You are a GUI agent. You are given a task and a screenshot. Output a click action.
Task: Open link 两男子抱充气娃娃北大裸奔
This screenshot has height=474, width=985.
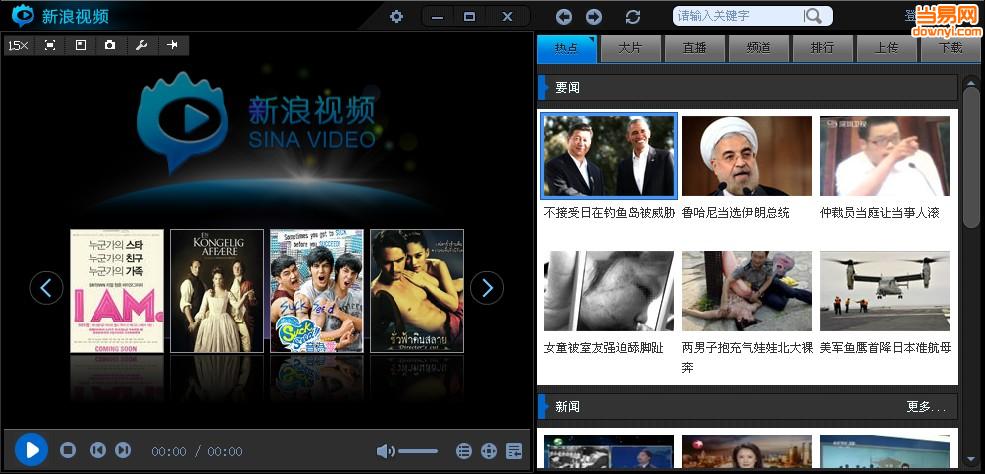point(747,357)
